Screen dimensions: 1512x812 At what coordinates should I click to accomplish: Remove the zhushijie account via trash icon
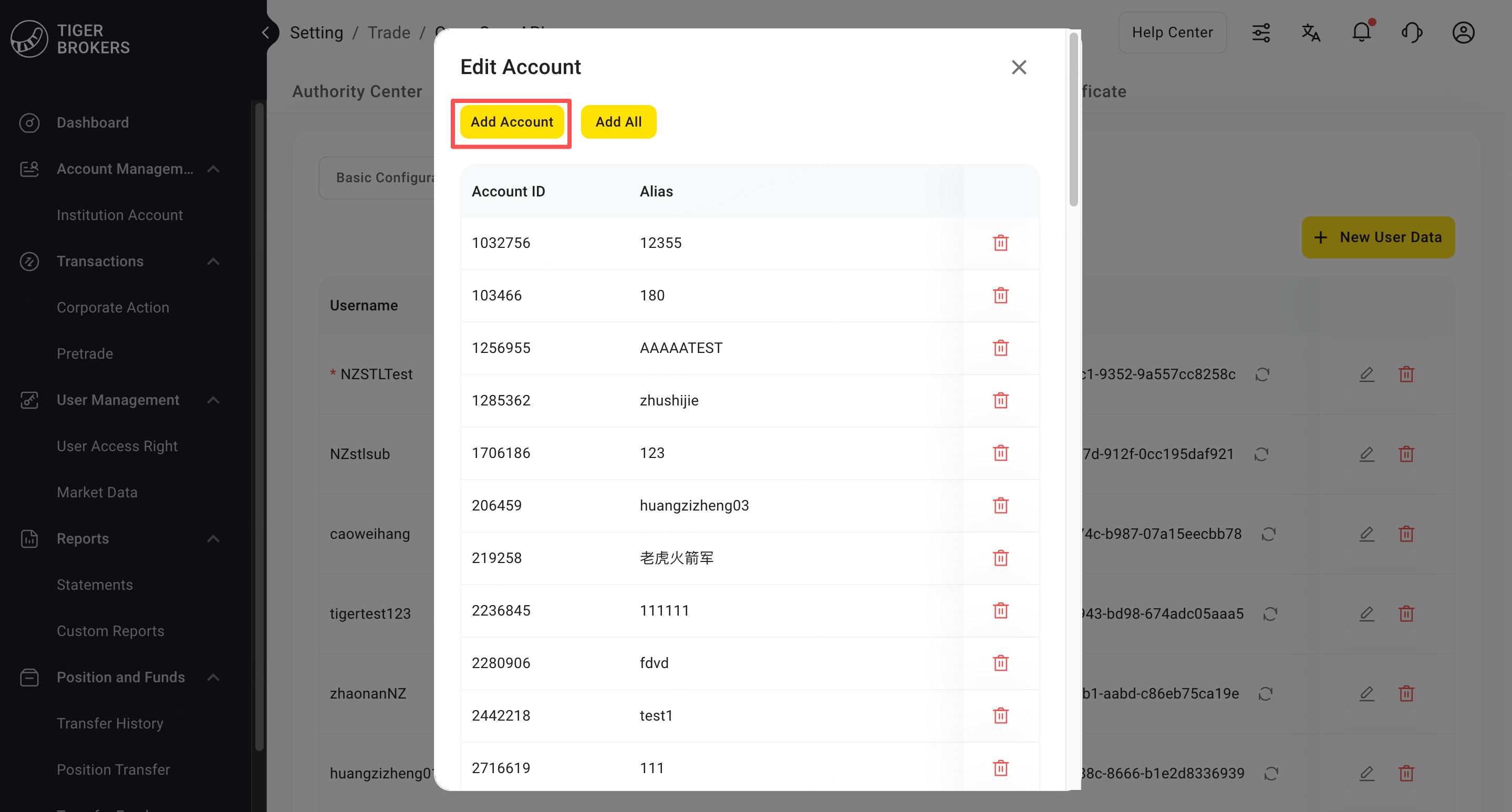[x=1000, y=401]
